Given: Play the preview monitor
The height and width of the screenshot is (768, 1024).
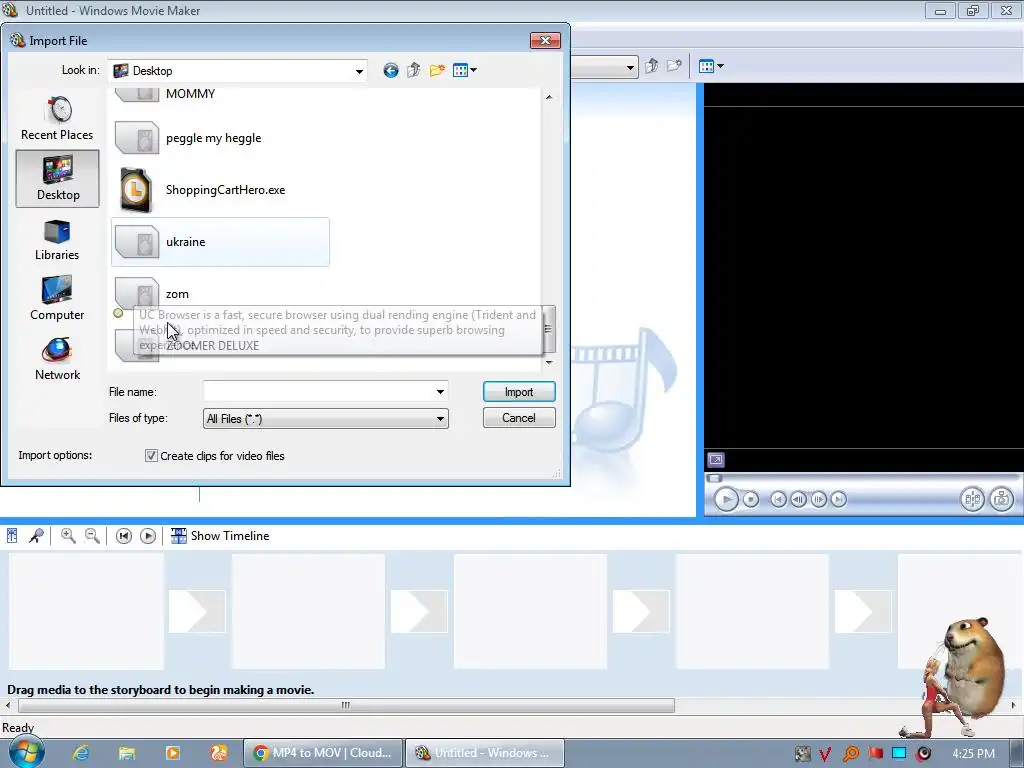Looking at the screenshot, I should tap(726, 500).
